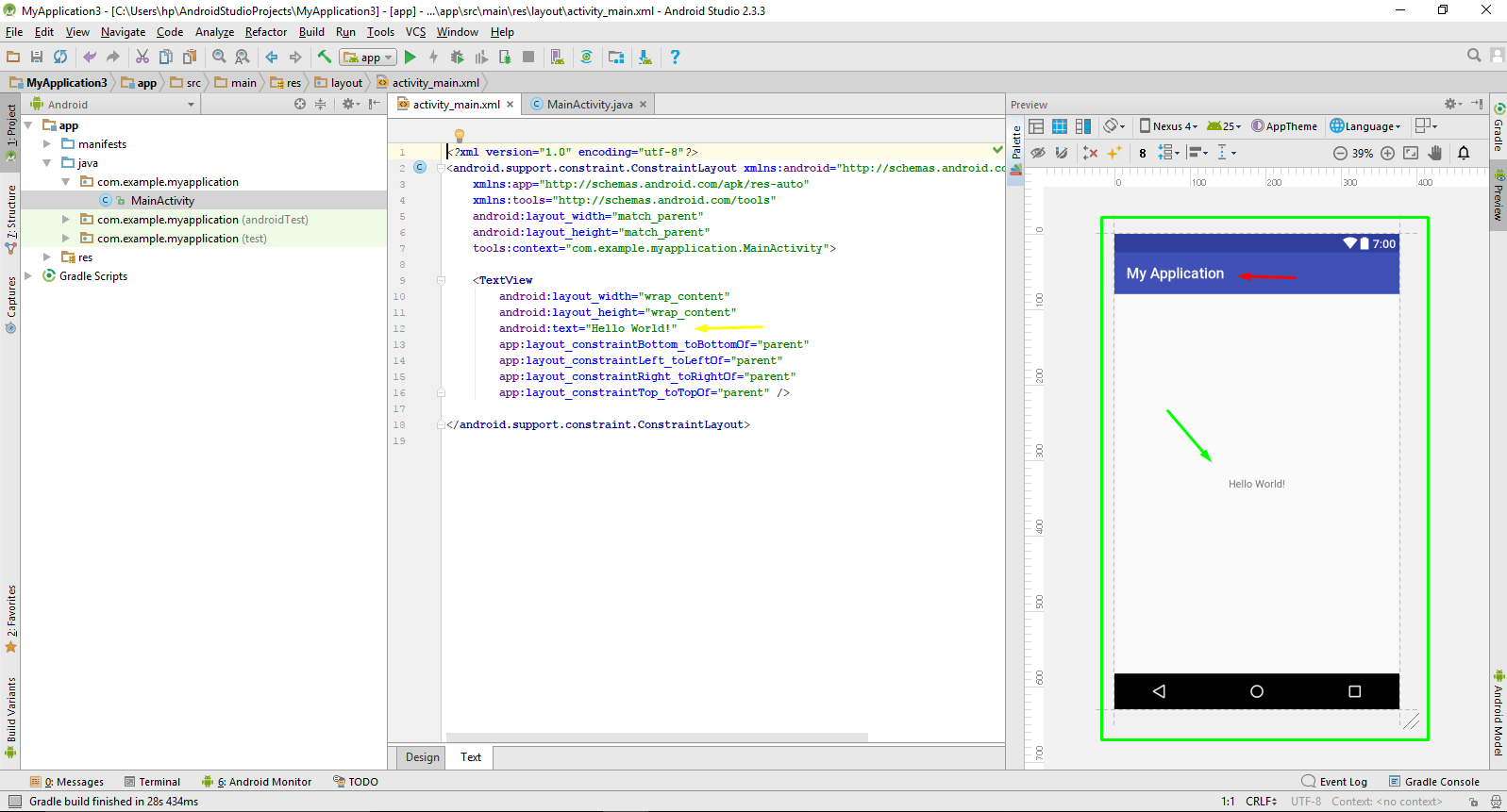
Task: Click the Sync Project with Gradle icon
Action: point(586,58)
